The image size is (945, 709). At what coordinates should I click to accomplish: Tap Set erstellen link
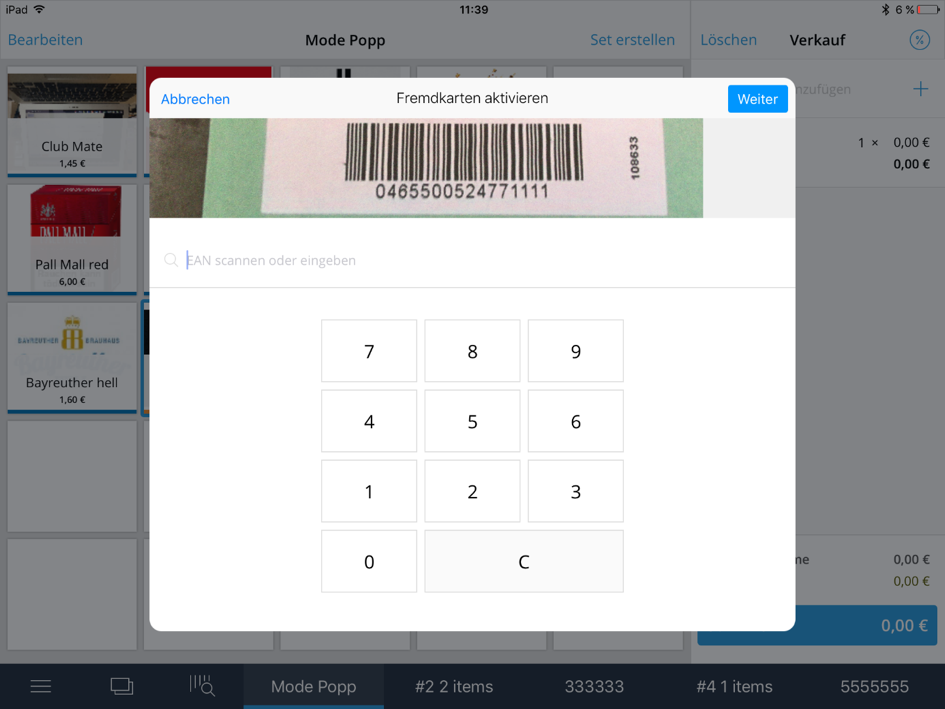pyautogui.click(x=632, y=40)
